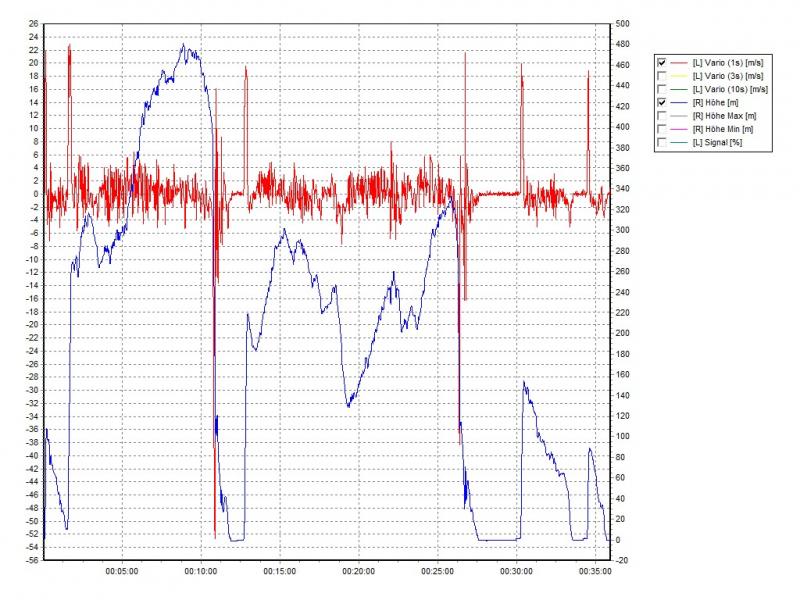Check the Höhe Max checkbox
This screenshot has width=800, height=600.
tap(661, 116)
